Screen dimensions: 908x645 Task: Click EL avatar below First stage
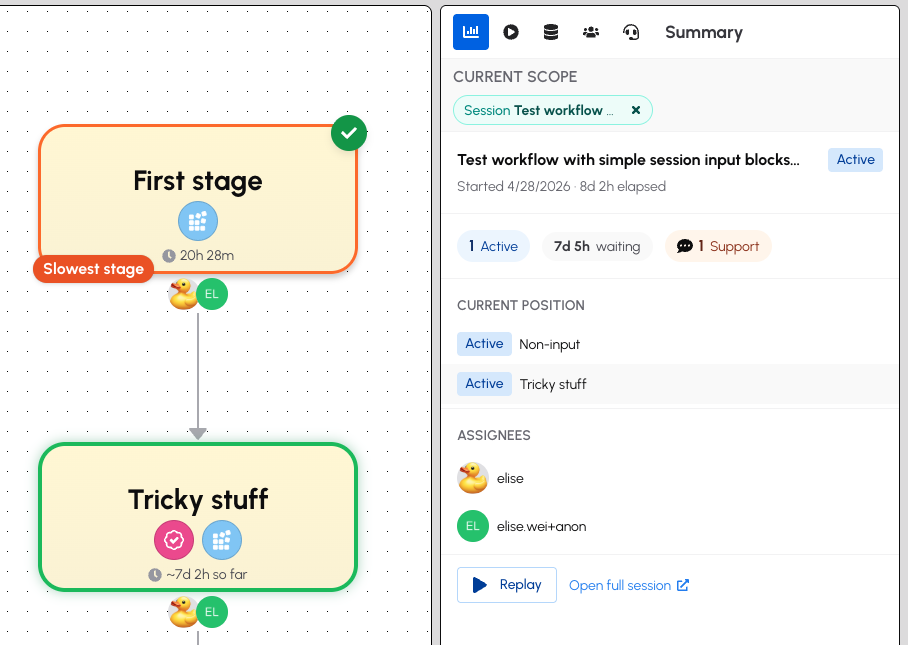pos(212,294)
